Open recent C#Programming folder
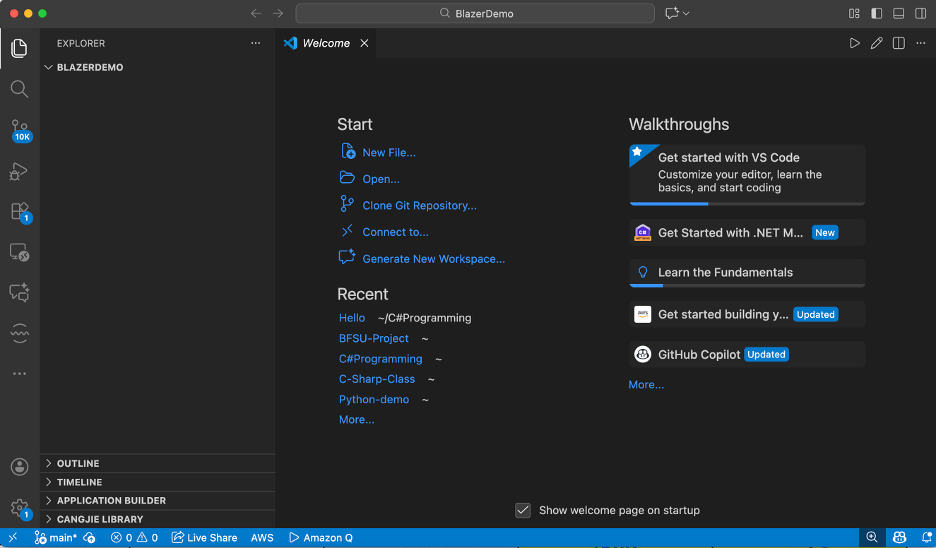936x548 pixels. click(380, 358)
